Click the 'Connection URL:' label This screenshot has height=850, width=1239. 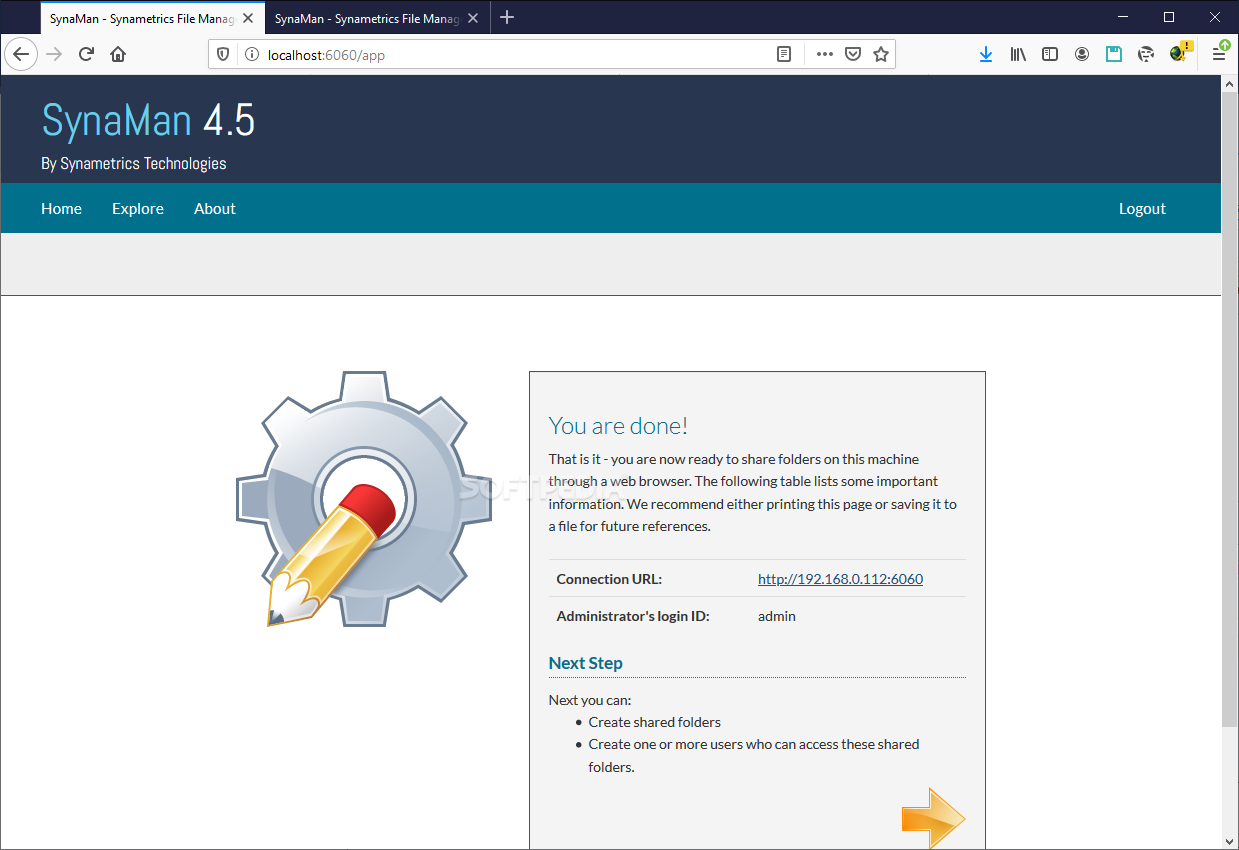609,579
